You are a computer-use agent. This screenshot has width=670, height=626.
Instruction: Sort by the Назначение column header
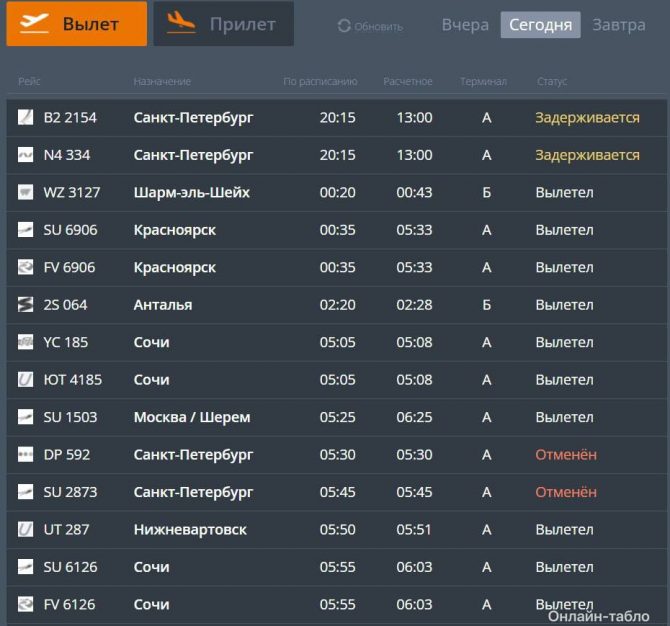point(162,81)
